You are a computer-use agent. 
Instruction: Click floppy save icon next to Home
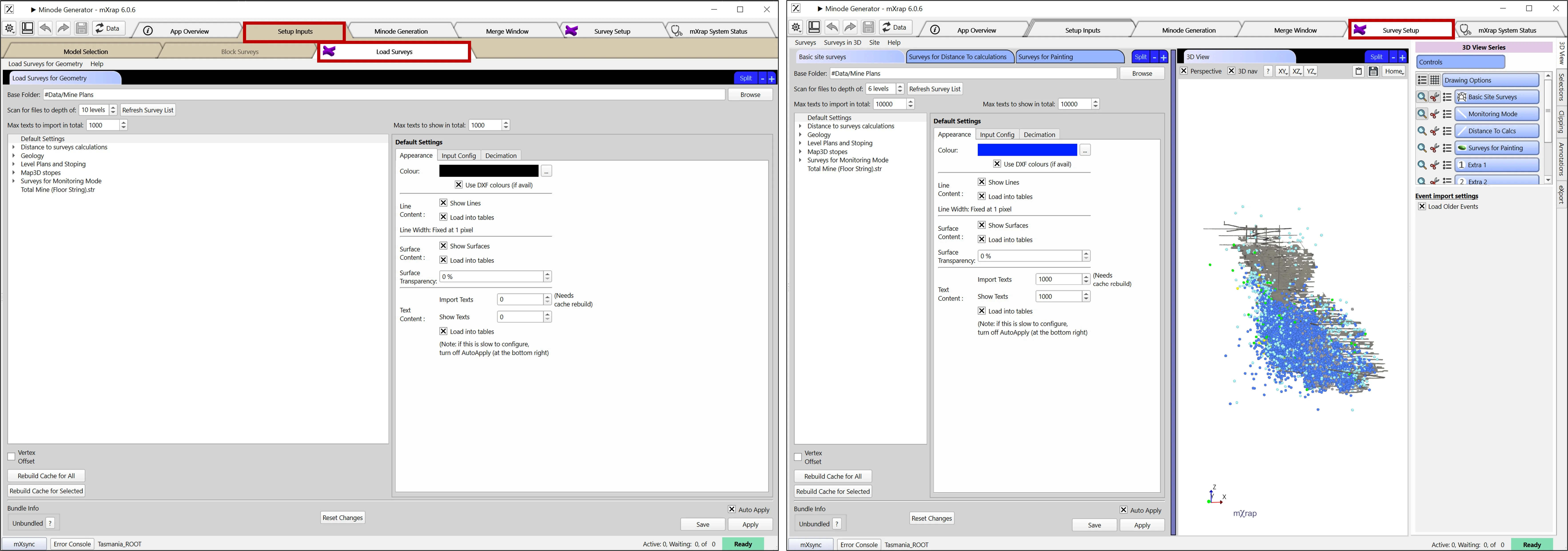click(x=1373, y=72)
